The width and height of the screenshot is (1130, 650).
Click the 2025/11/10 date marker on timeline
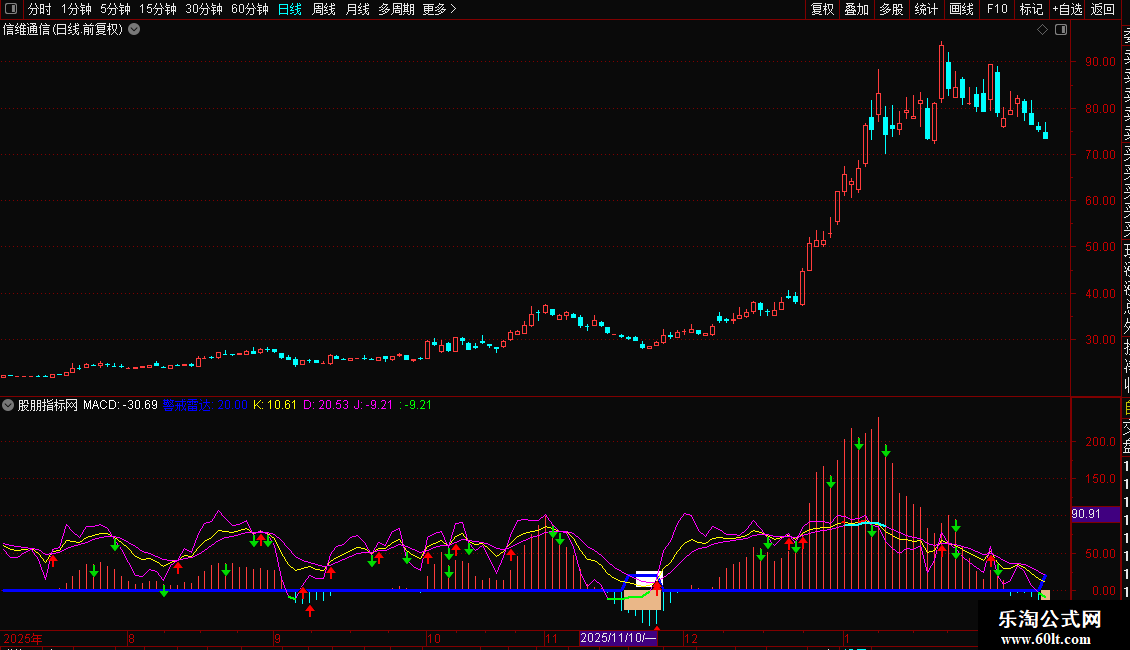pyautogui.click(x=618, y=638)
